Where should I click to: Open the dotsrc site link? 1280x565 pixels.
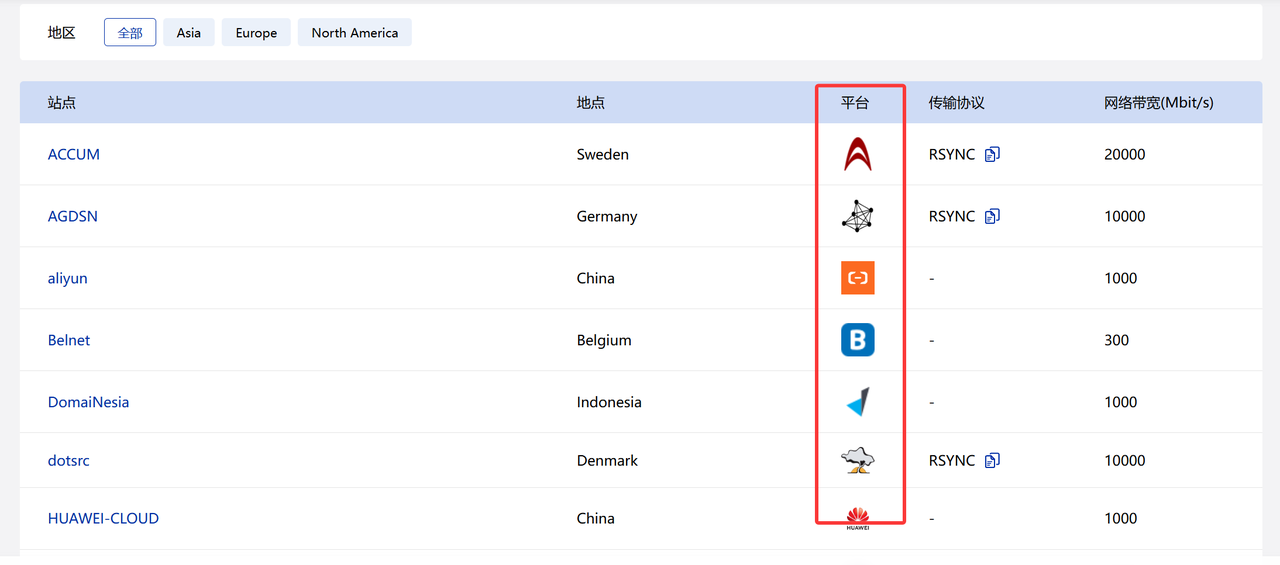click(x=69, y=460)
